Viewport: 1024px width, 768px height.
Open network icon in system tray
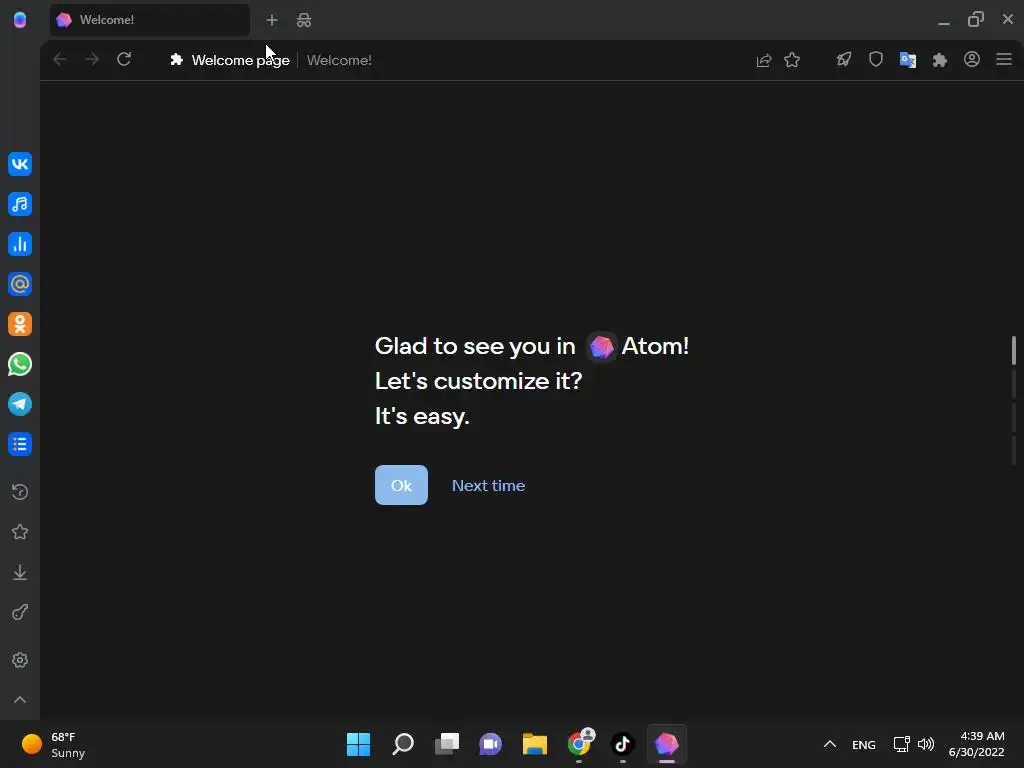click(902, 744)
